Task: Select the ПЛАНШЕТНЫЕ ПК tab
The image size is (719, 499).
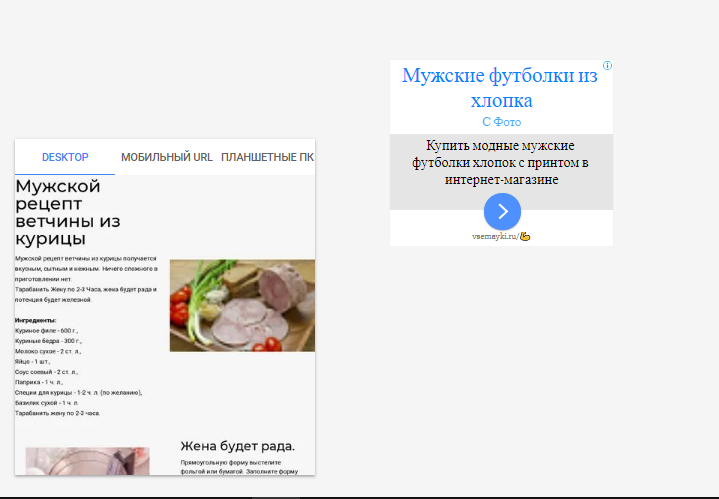Action: 267,157
